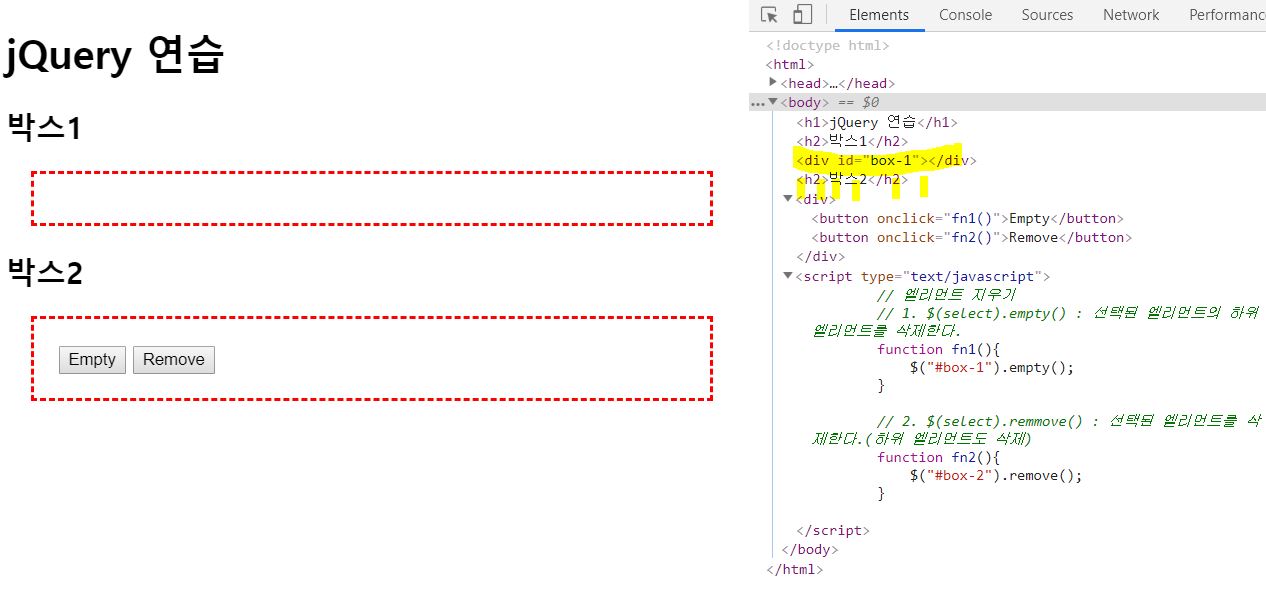Click the Remove button on the page

click(x=173, y=360)
